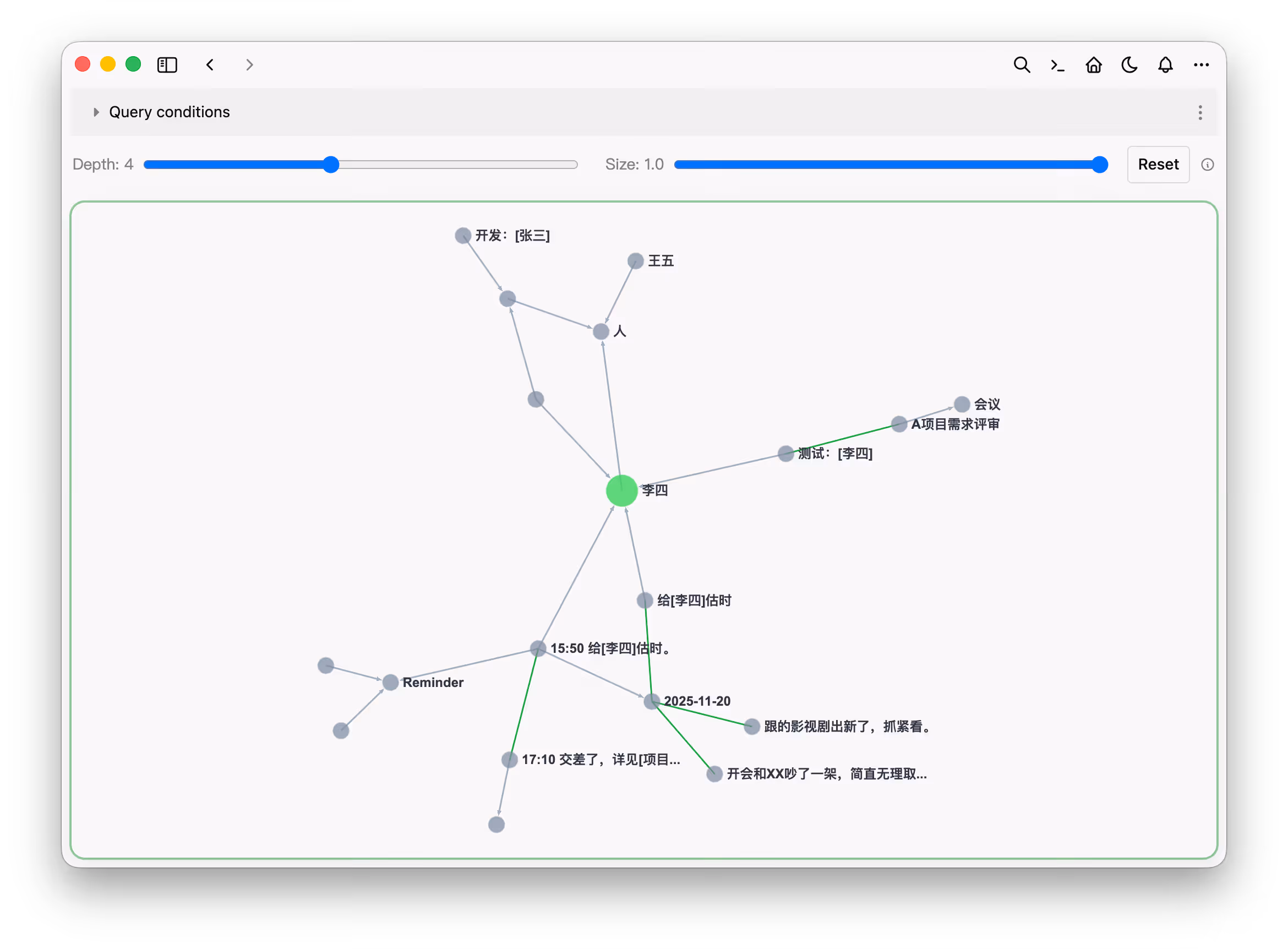This screenshot has height=949, width=1288.
Task: Select the 2025-11-20 date node
Action: (652, 701)
